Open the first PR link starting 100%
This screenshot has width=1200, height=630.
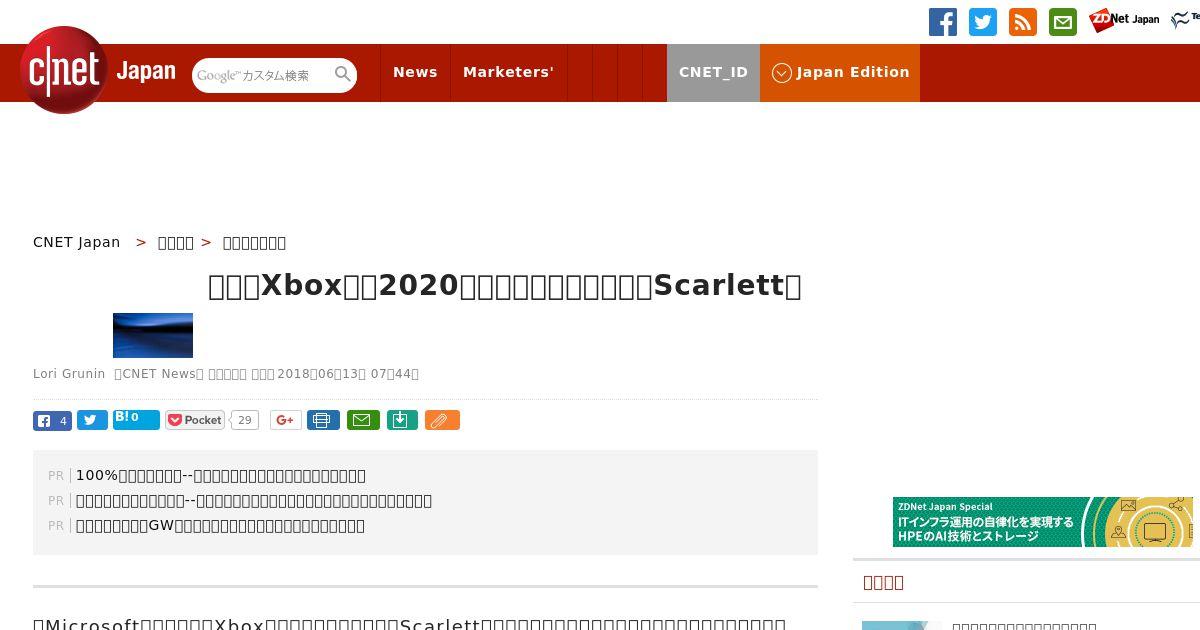tap(221, 475)
